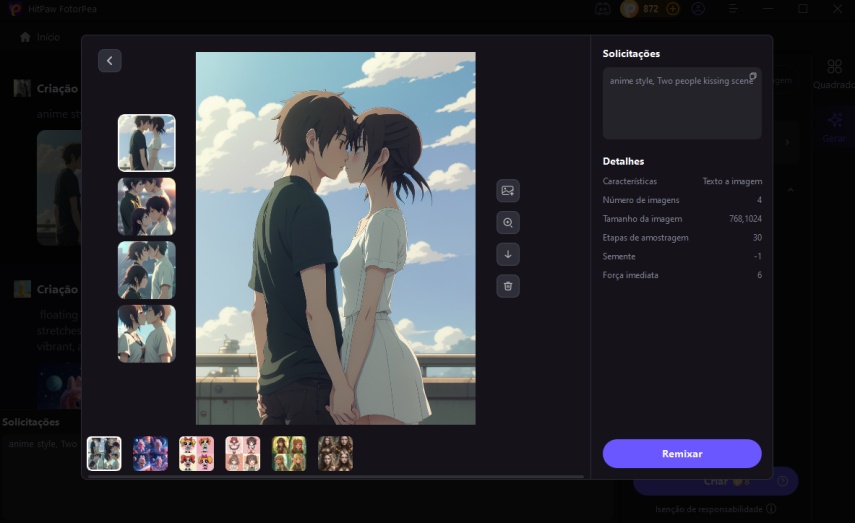Screen dimensions: 855x523
Task: Go to the Início home tab
Action: 40,37
